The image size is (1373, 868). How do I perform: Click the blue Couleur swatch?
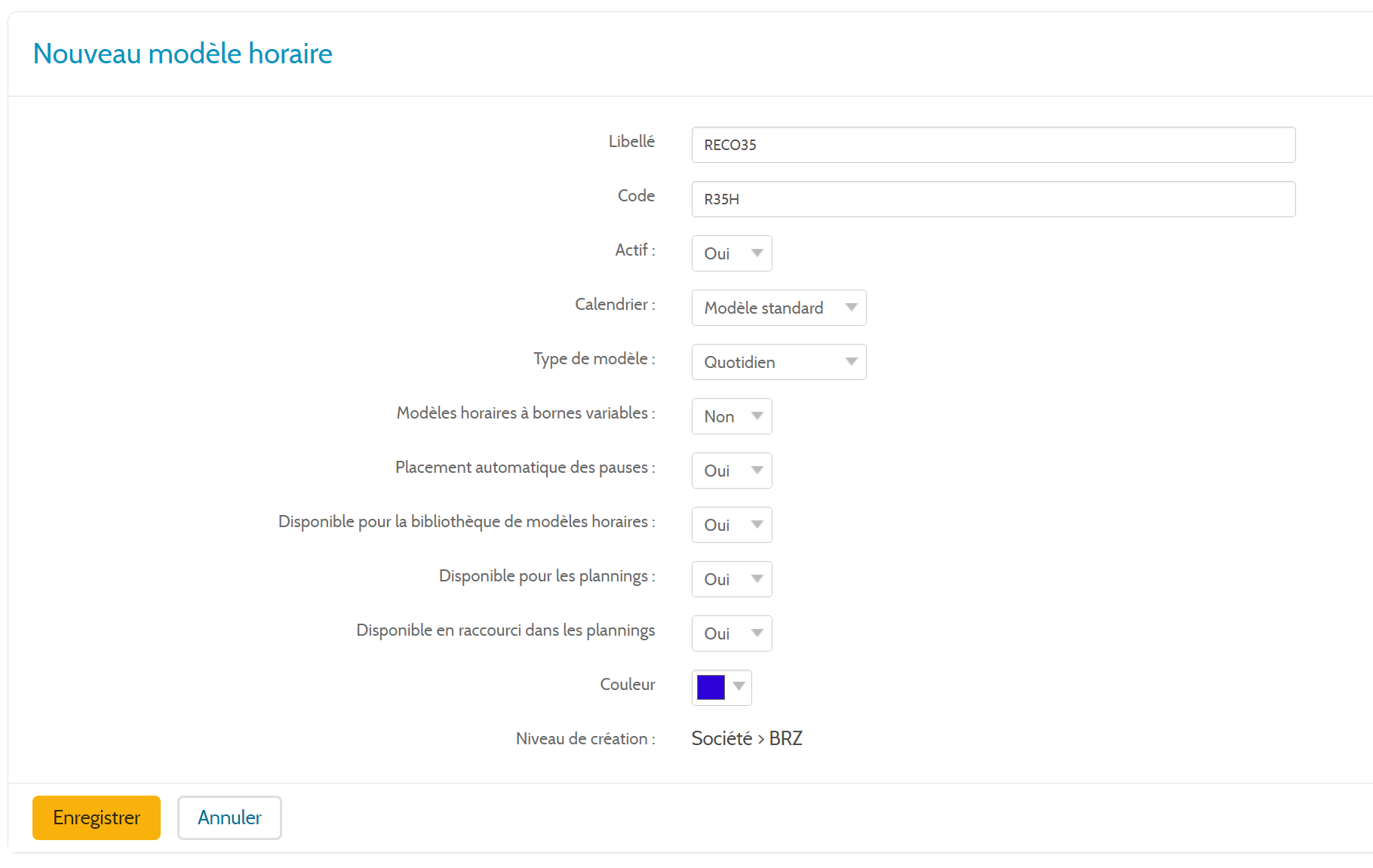pyautogui.click(x=711, y=687)
